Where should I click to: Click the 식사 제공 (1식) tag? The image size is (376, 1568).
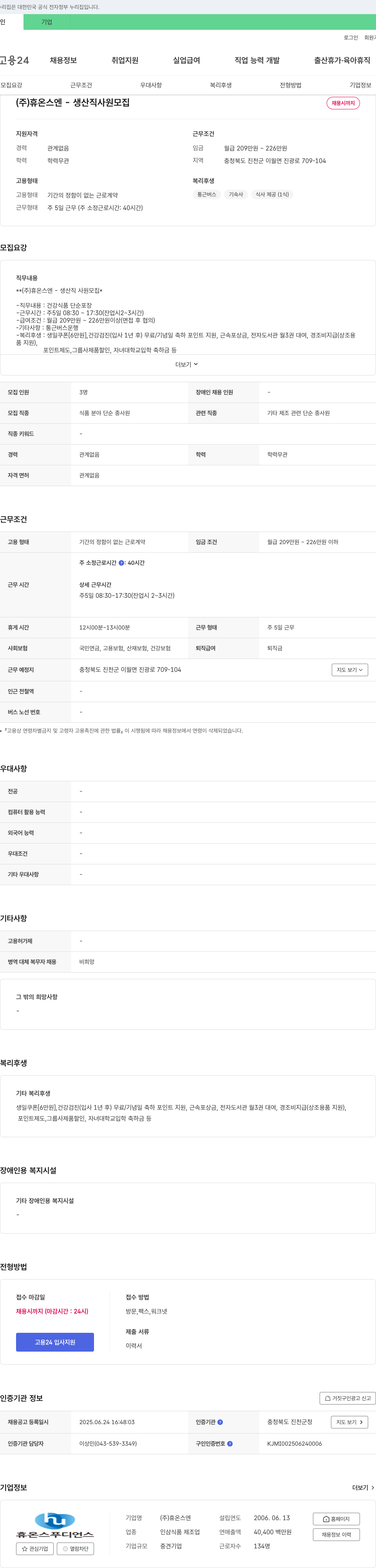click(x=272, y=194)
